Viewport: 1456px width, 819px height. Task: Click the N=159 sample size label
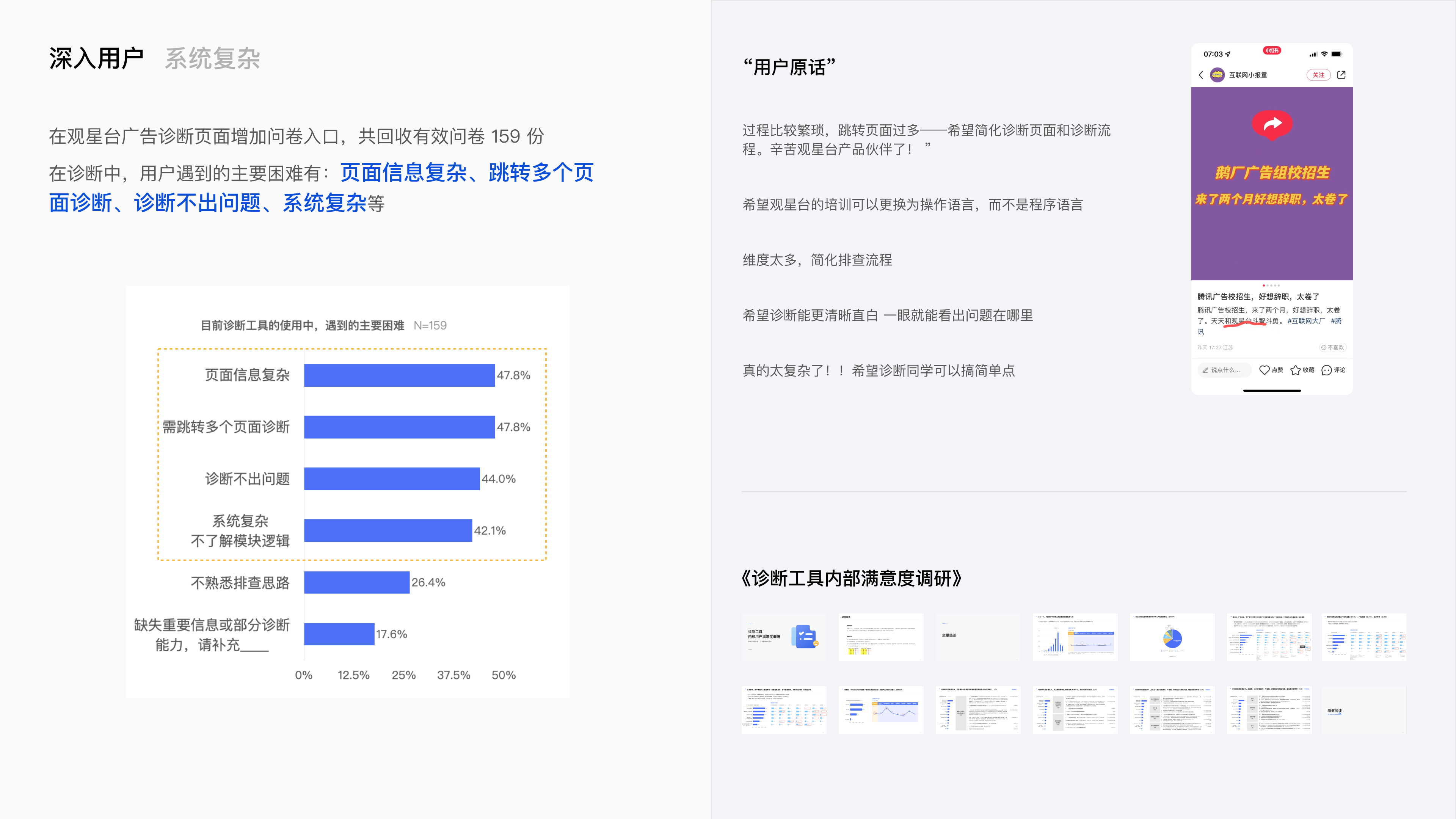(x=430, y=326)
